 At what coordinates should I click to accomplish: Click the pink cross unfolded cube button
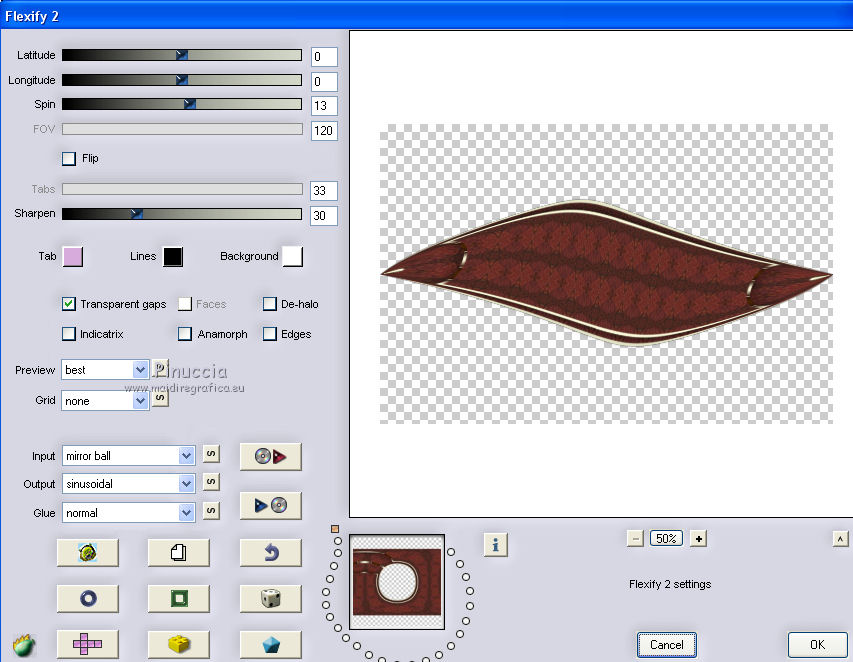coord(88,645)
